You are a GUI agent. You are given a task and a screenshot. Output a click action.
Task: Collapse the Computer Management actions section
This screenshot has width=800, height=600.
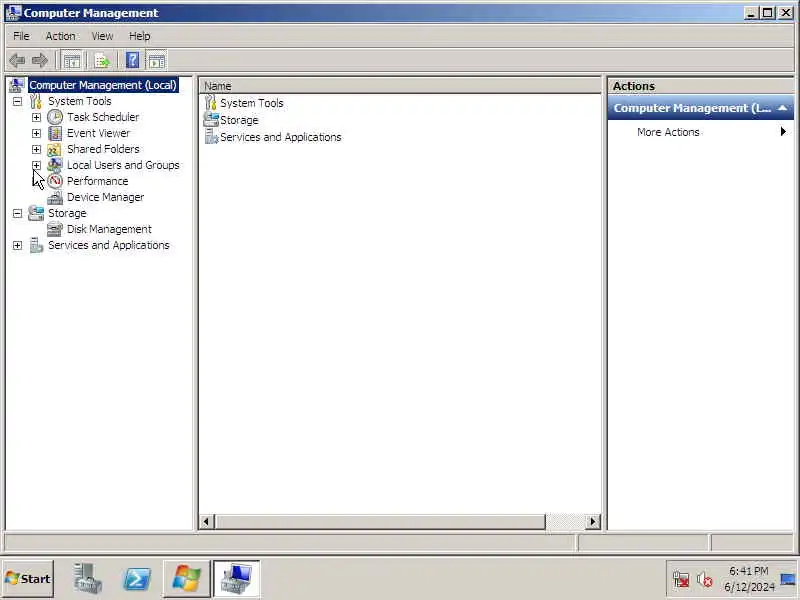(782, 108)
